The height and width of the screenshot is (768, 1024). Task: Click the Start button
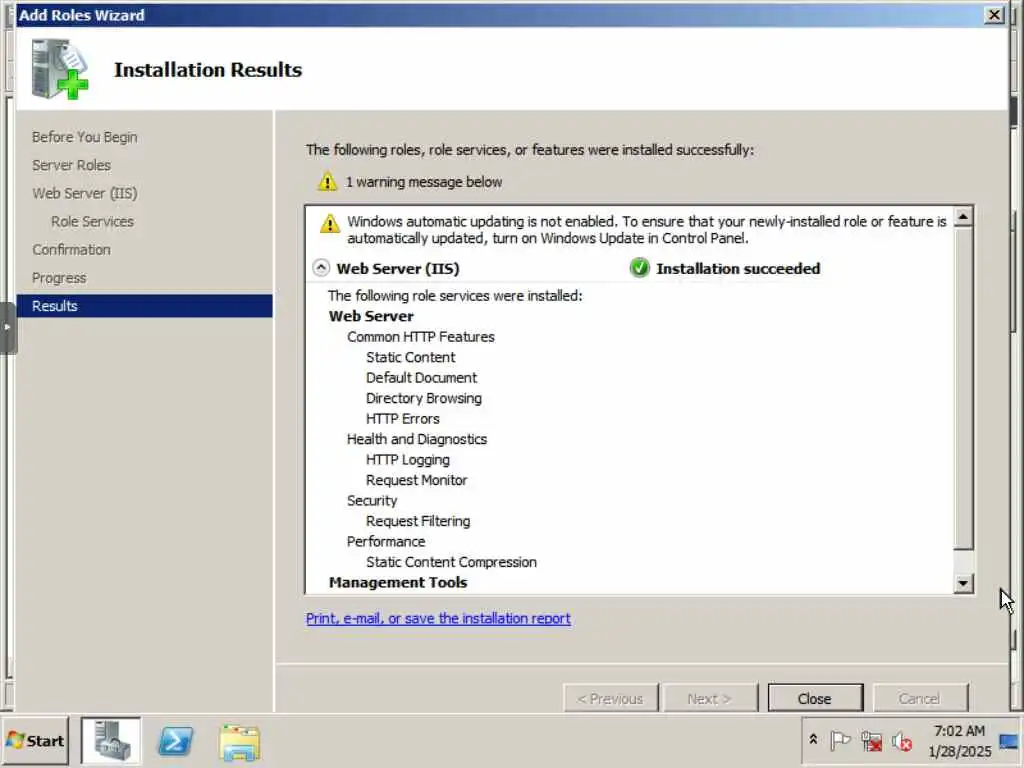click(35, 741)
